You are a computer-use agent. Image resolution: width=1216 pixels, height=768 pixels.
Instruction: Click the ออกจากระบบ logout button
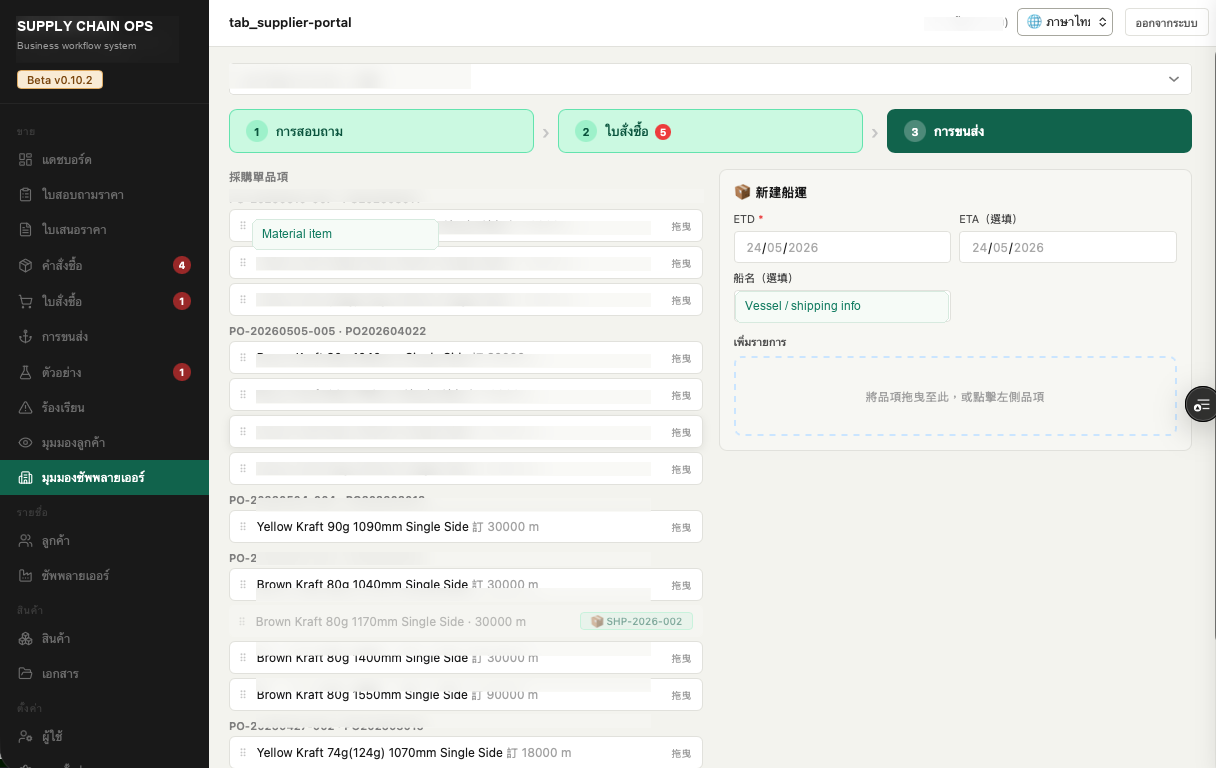click(1166, 22)
